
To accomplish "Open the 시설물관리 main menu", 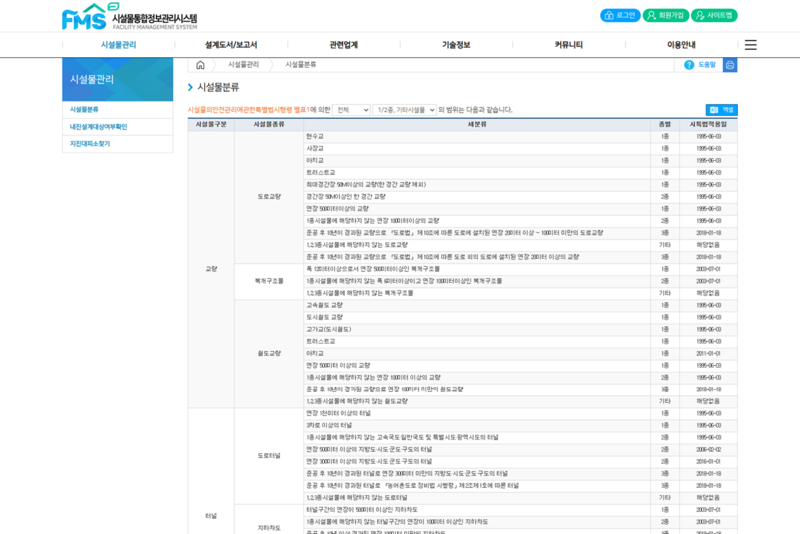I will [118, 45].
